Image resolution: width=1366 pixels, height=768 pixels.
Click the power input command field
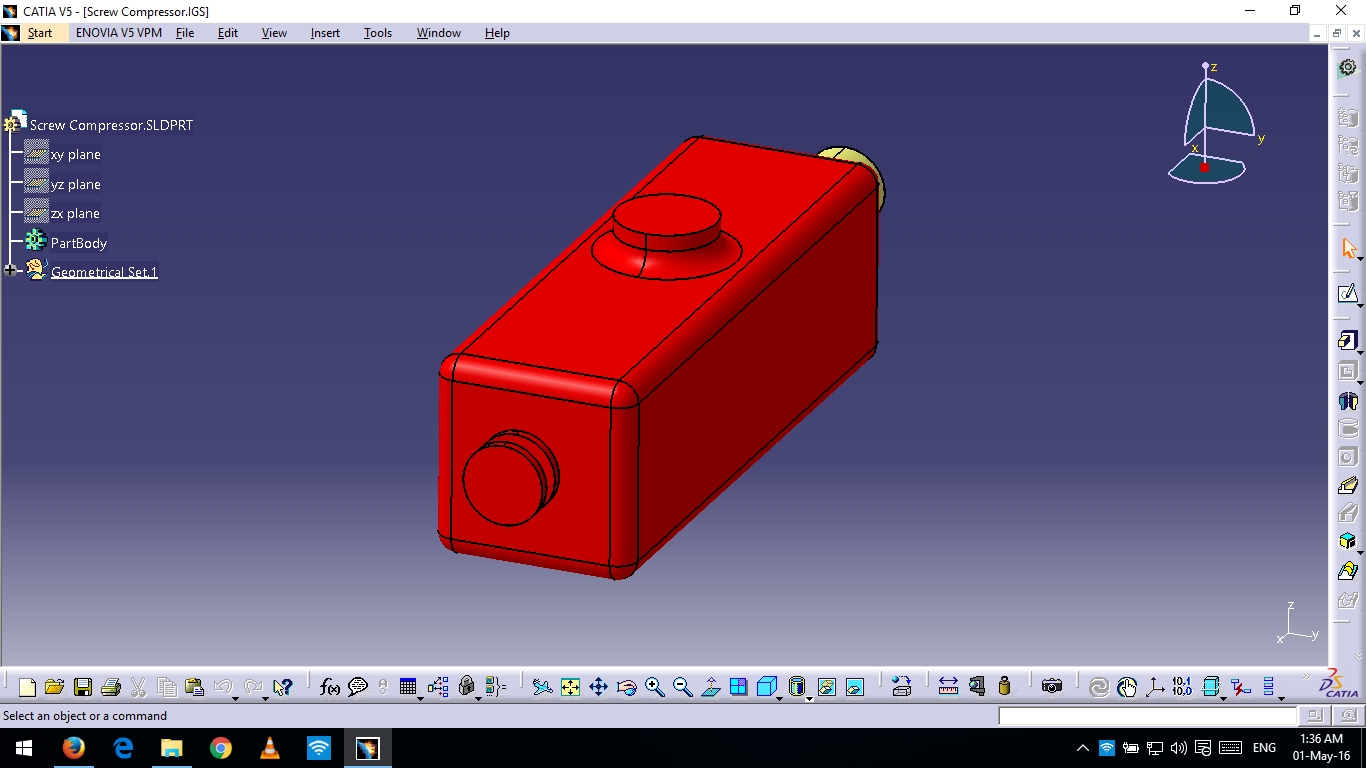point(1147,716)
